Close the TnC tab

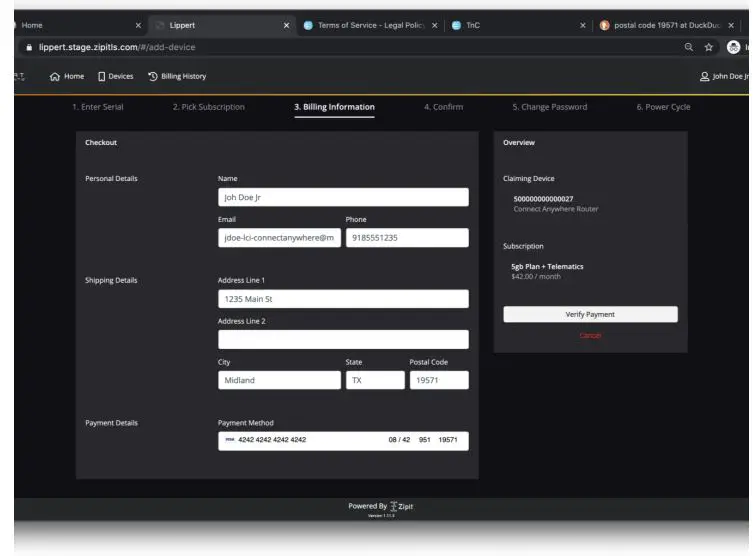(x=583, y=25)
